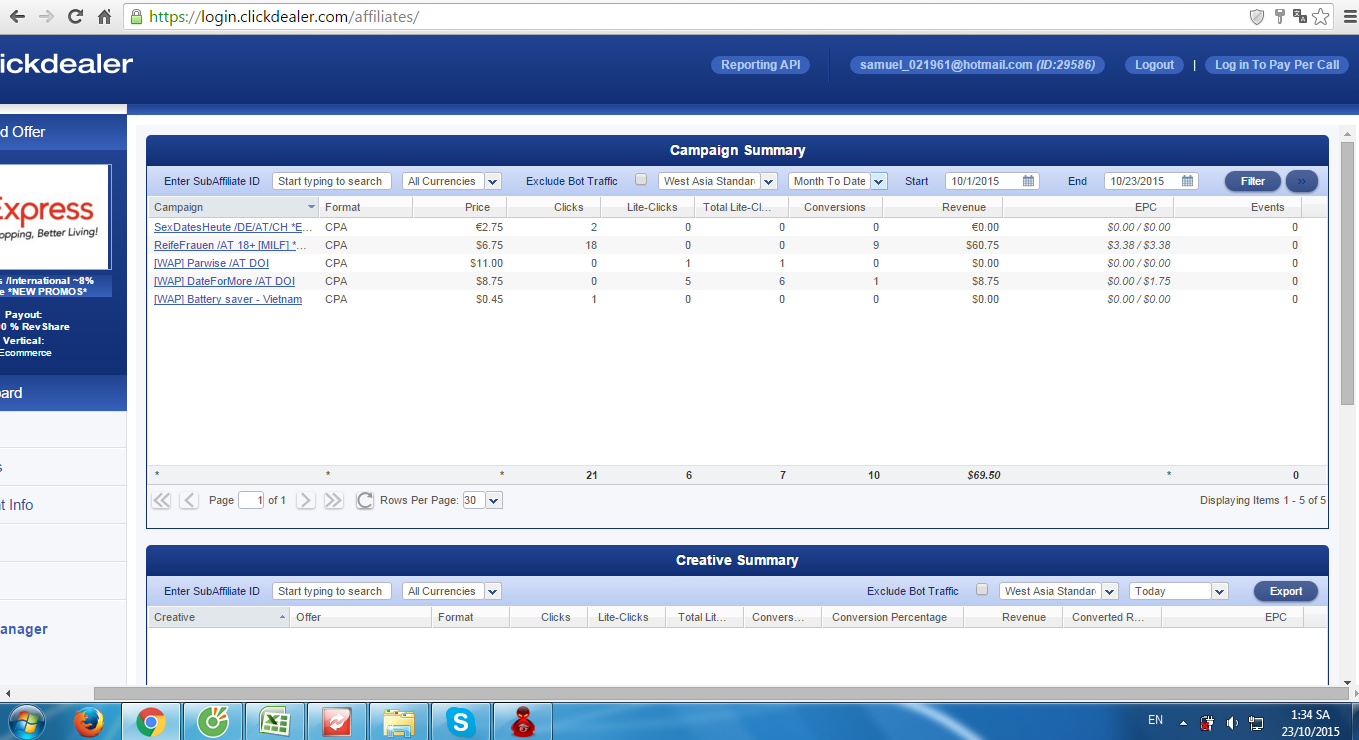Show hidden system tray icons
The height and width of the screenshot is (740, 1359).
(1183, 721)
